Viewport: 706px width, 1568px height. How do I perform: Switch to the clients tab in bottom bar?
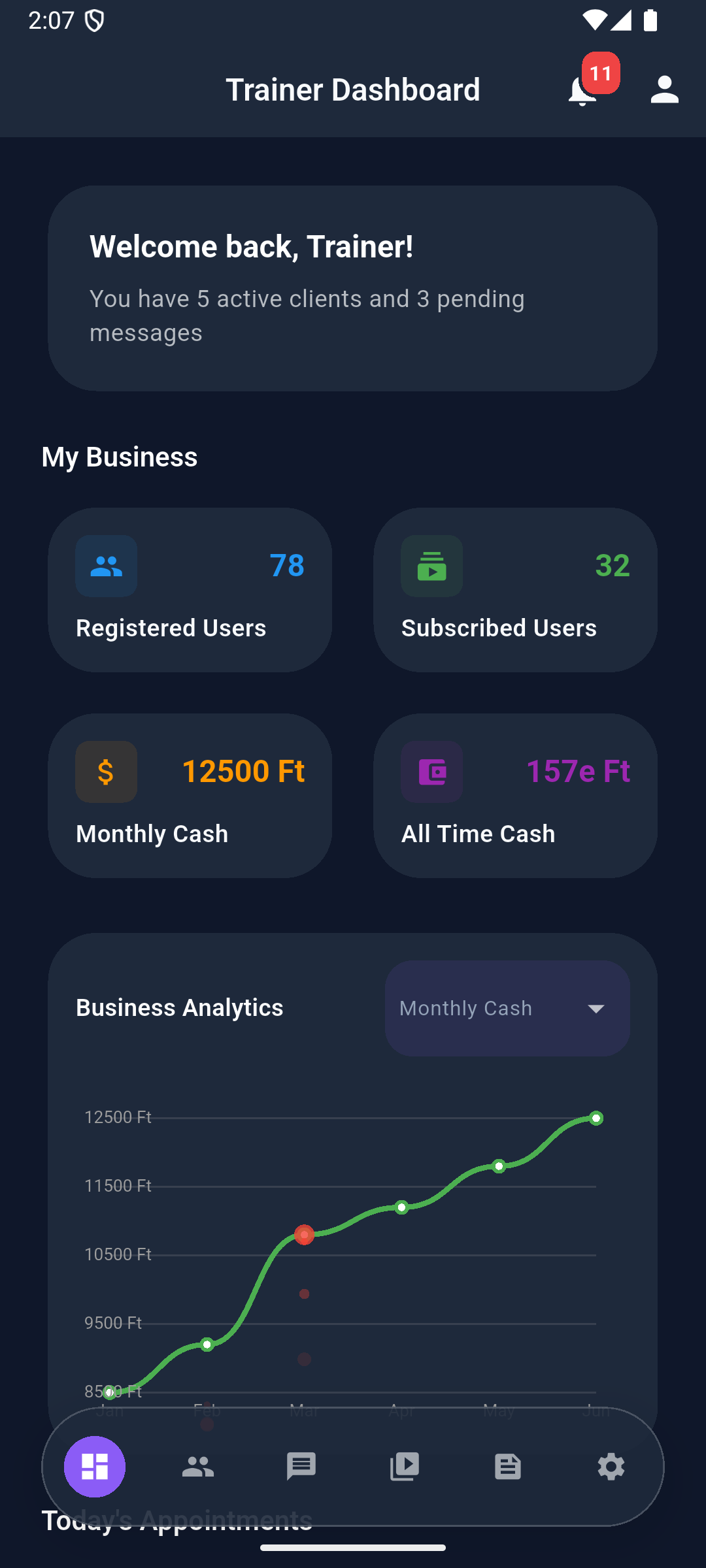click(198, 1467)
